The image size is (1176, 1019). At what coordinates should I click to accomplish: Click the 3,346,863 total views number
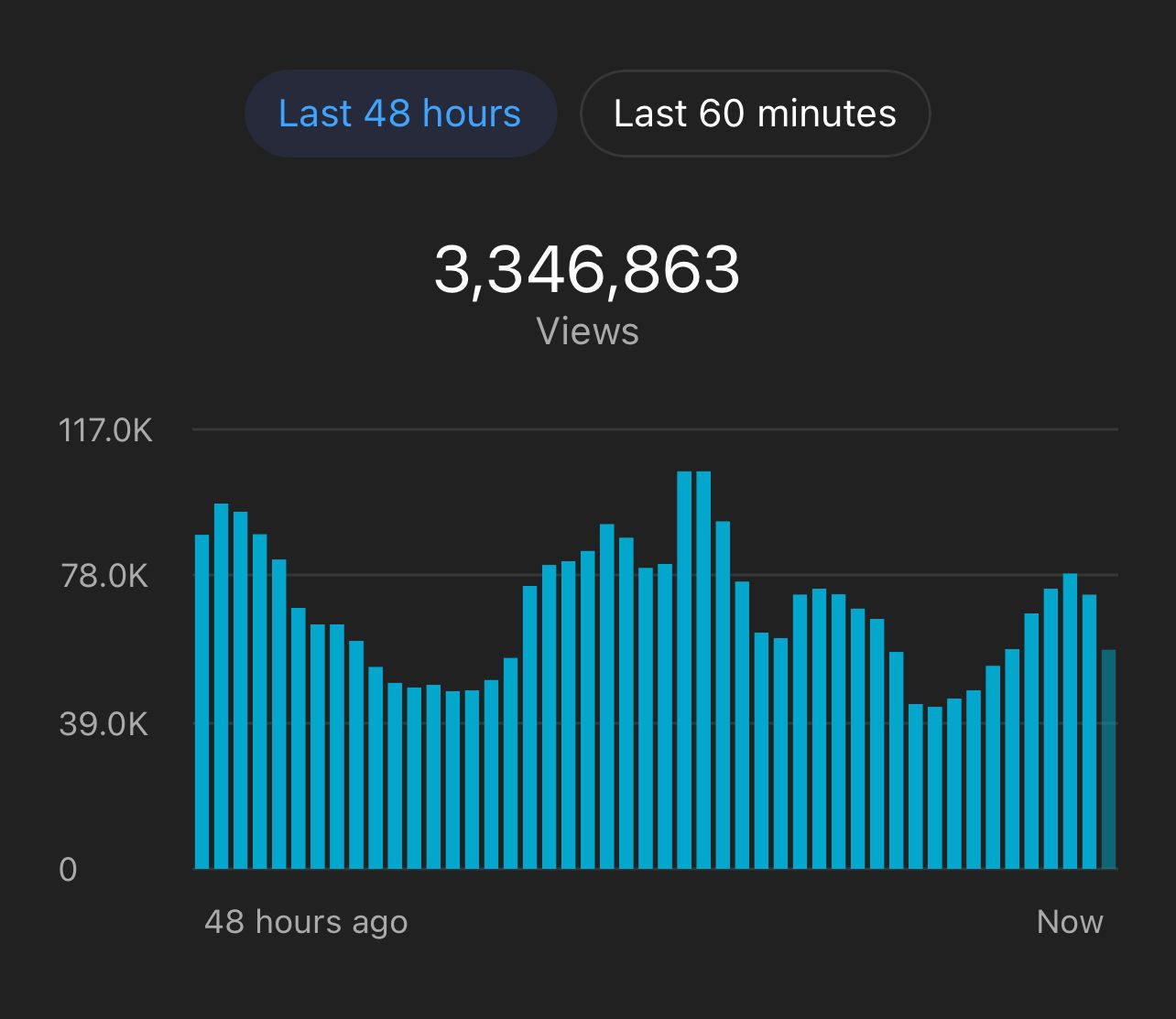587,270
